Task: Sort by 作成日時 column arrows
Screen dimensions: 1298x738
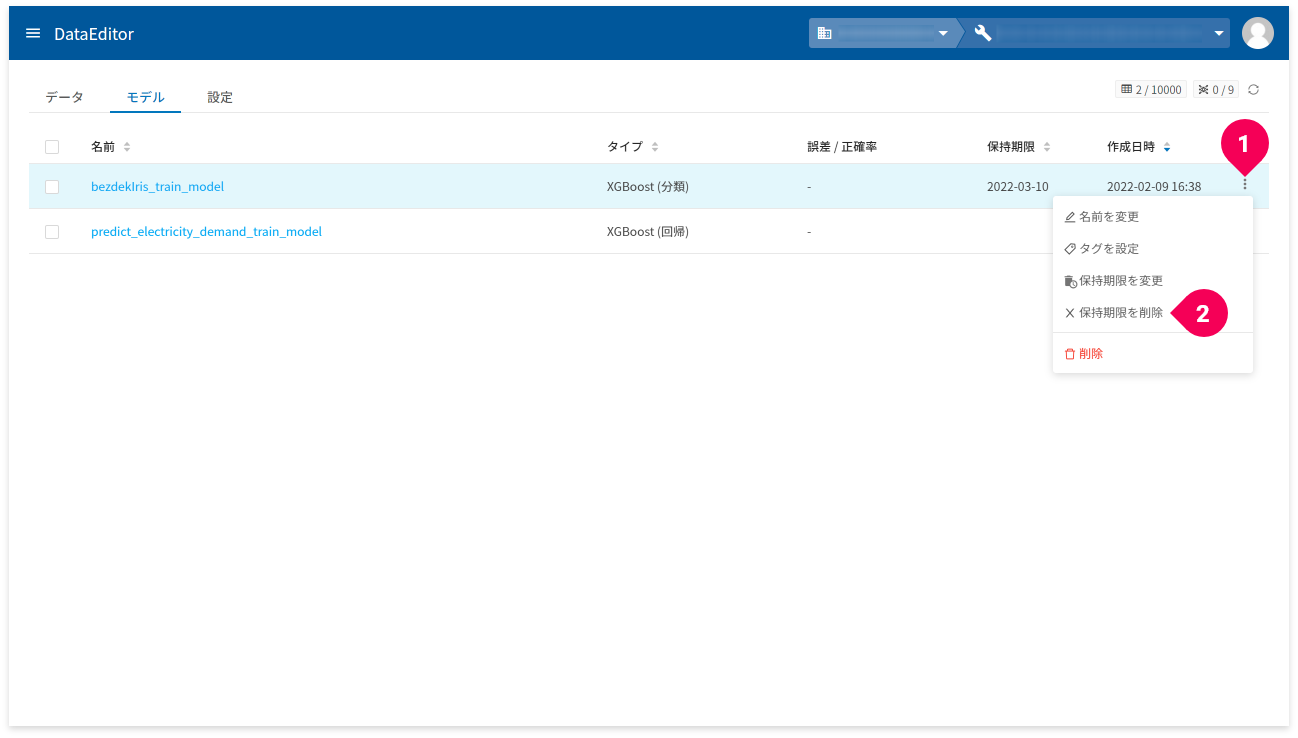Action: [x=1167, y=147]
